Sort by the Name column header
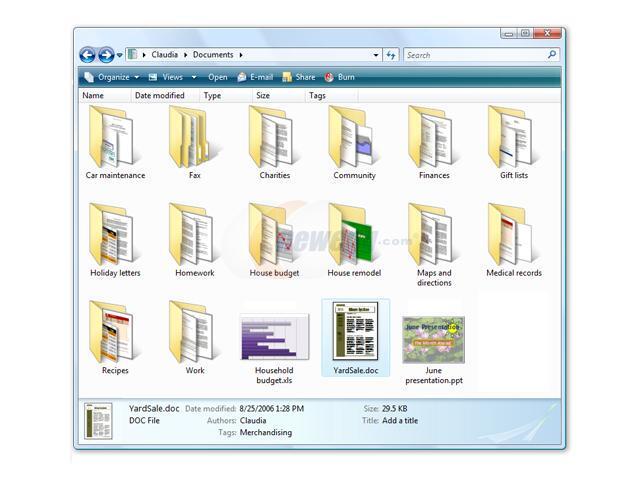This screenshot has height=480, width=640. pyautogui.click(x=104, y=96)
